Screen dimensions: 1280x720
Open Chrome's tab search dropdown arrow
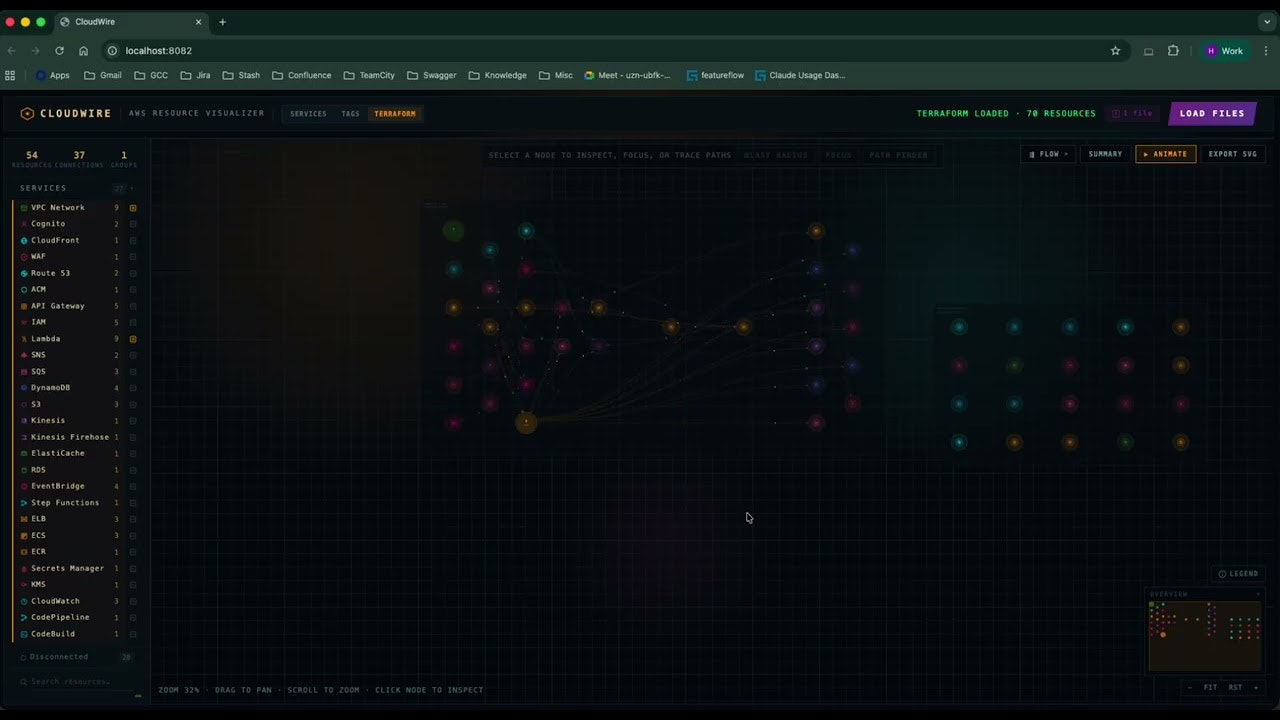1267,21
